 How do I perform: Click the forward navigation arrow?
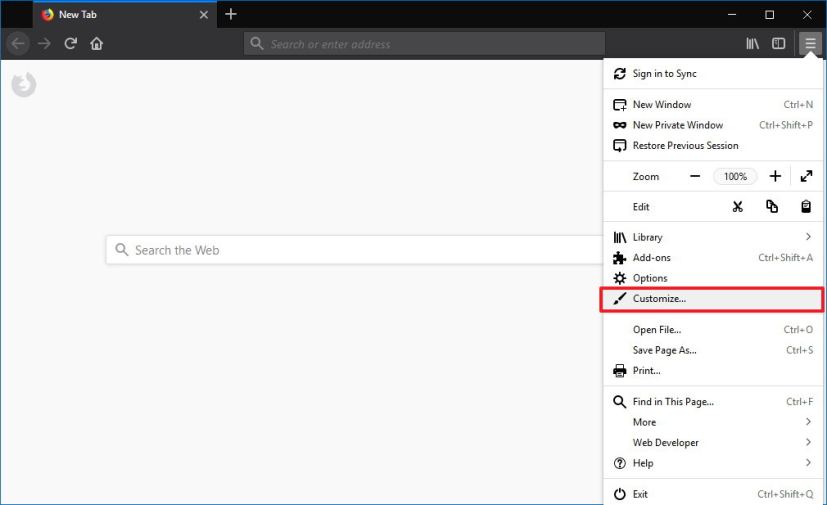(44, 43)
